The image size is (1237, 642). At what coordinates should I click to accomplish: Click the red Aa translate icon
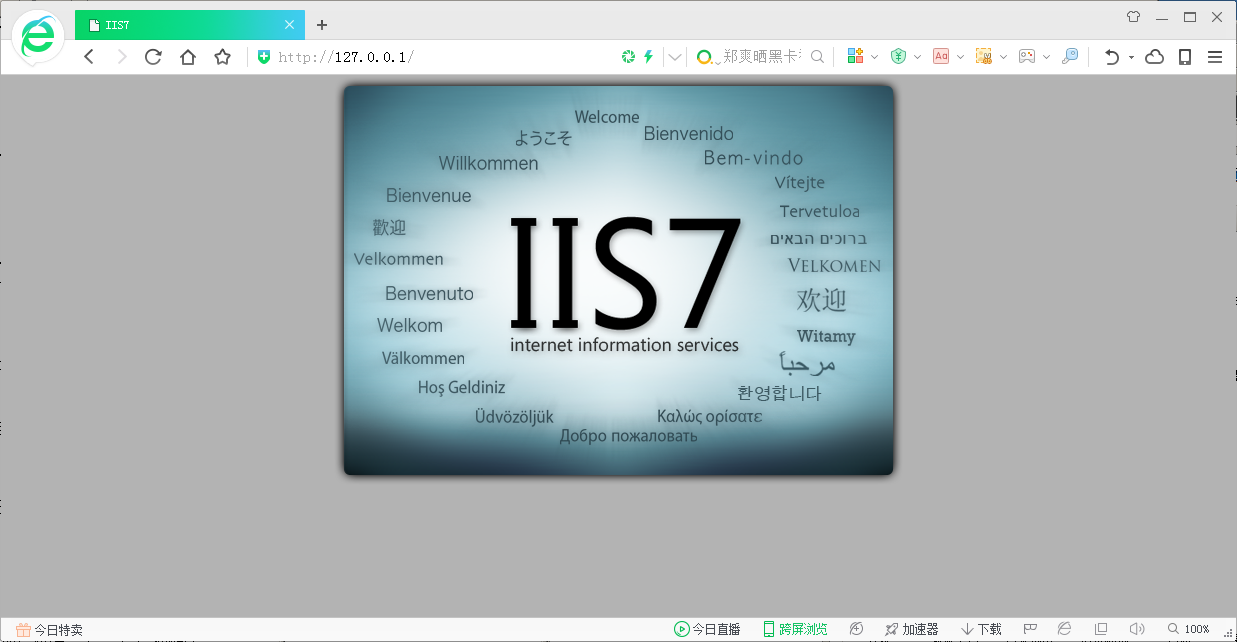941,57
